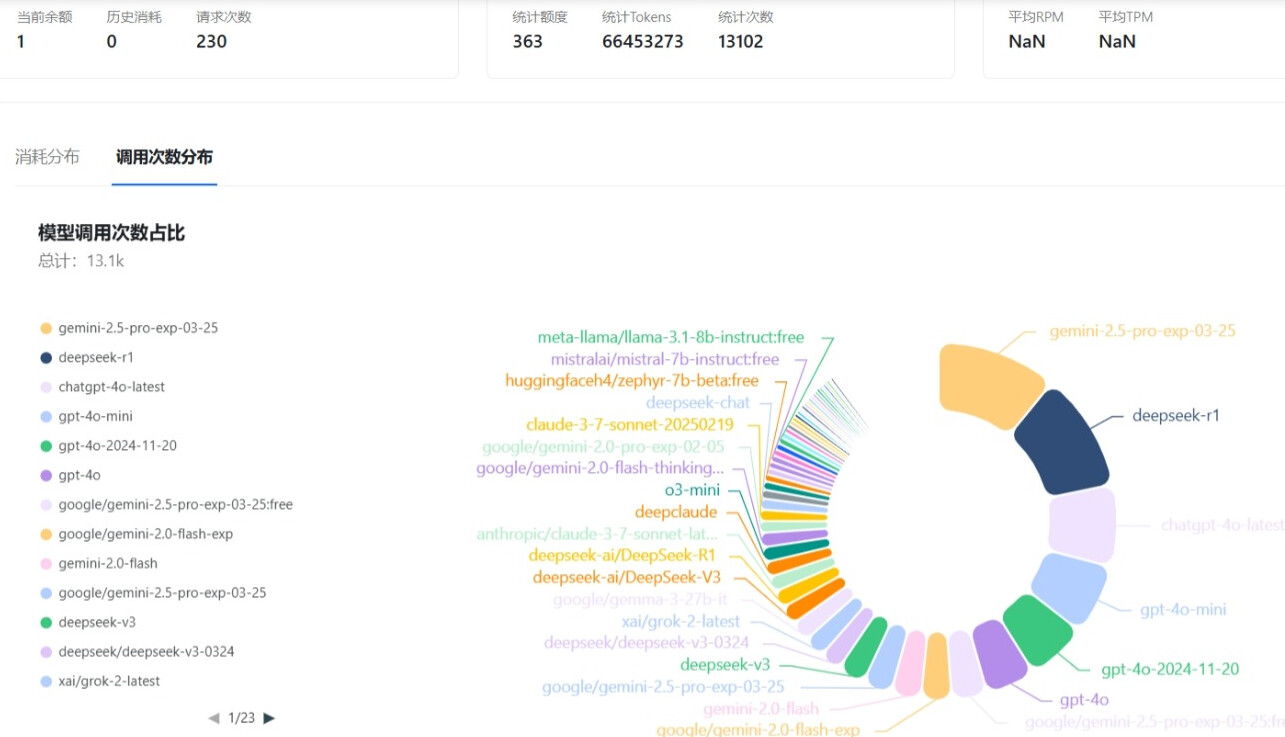
Task: Click the purple gpt-4o pie slice
Action: click(x=1000, y=654)
